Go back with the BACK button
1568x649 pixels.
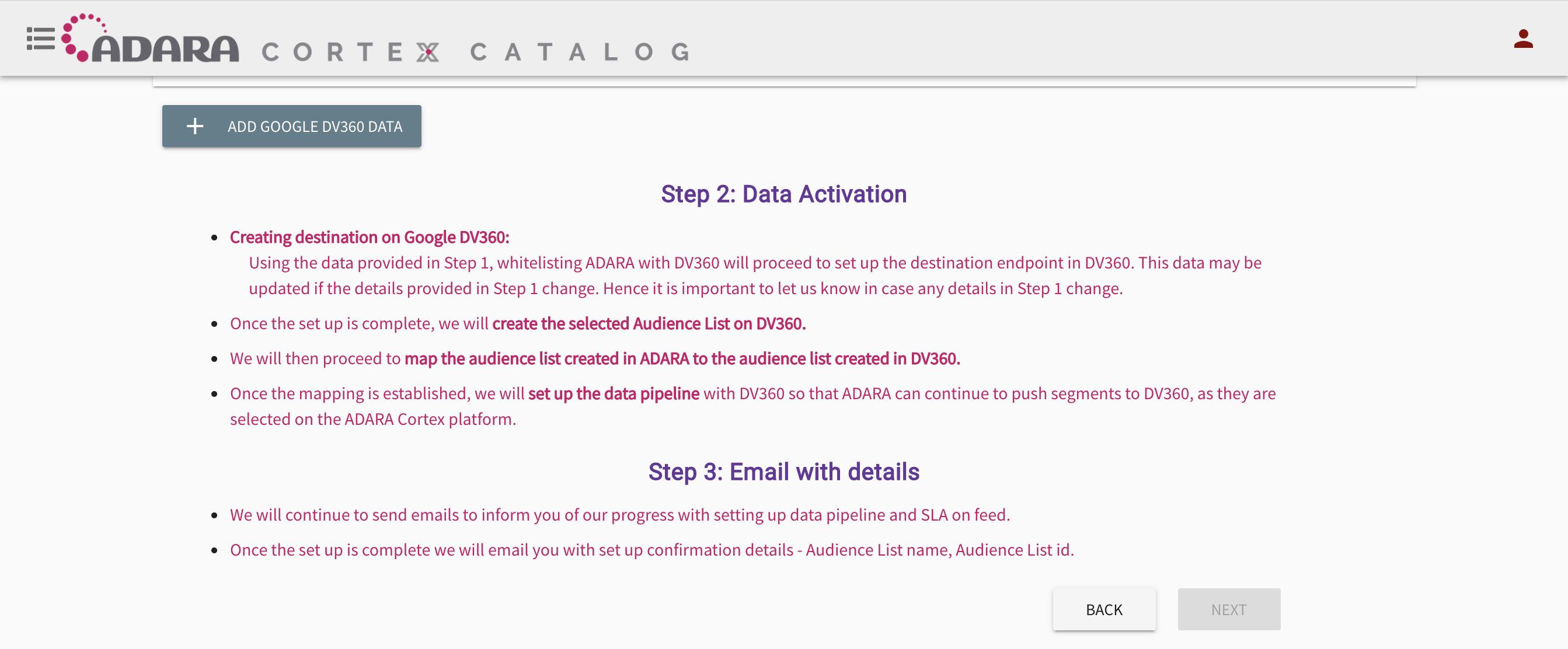(1103, 609)
